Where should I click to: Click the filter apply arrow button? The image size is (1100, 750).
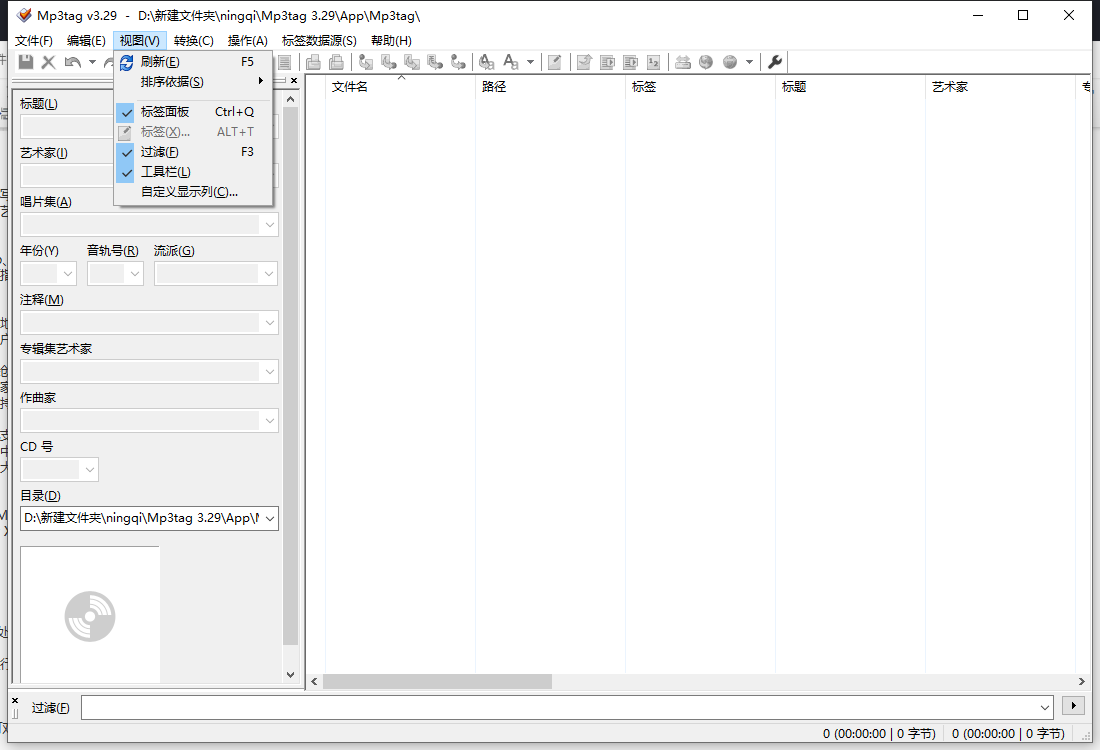coord(1073,706)
